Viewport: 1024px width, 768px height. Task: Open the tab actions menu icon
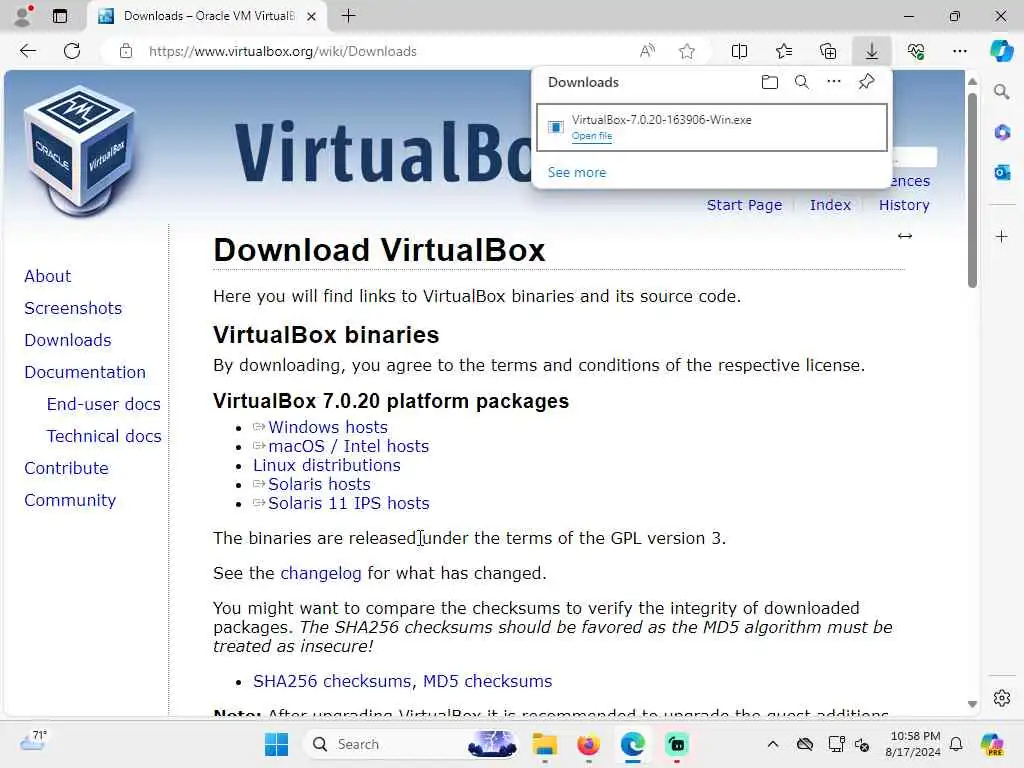click(x=60, y=16)
